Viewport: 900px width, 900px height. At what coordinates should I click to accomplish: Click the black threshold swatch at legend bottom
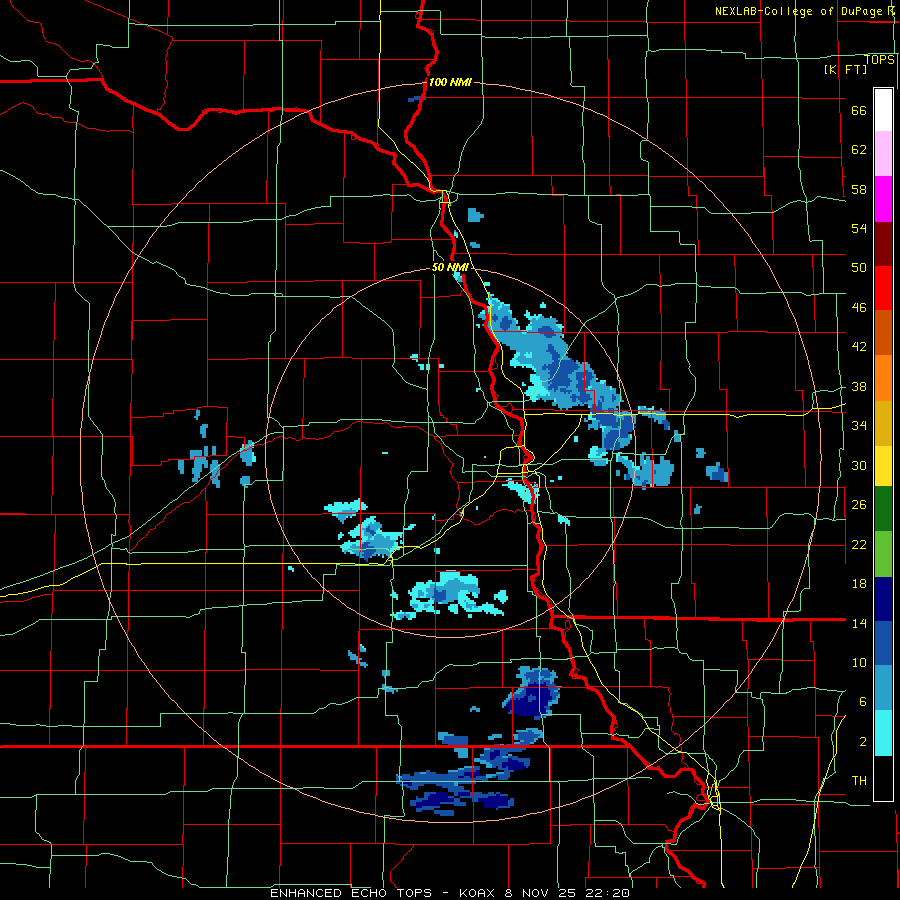click(x=883, y=778)
